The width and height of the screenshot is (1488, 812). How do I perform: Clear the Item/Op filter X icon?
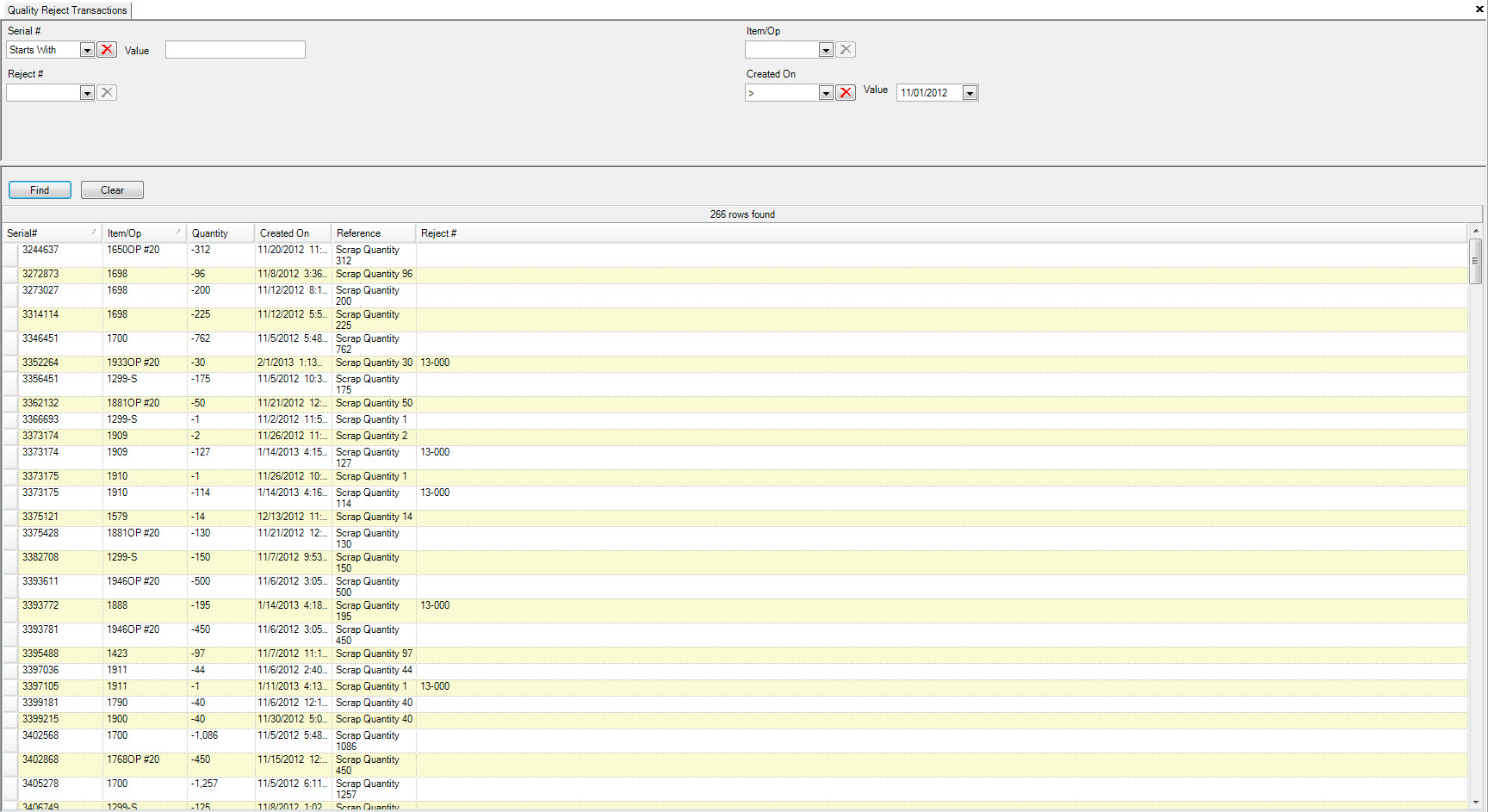tap(846, 50)
